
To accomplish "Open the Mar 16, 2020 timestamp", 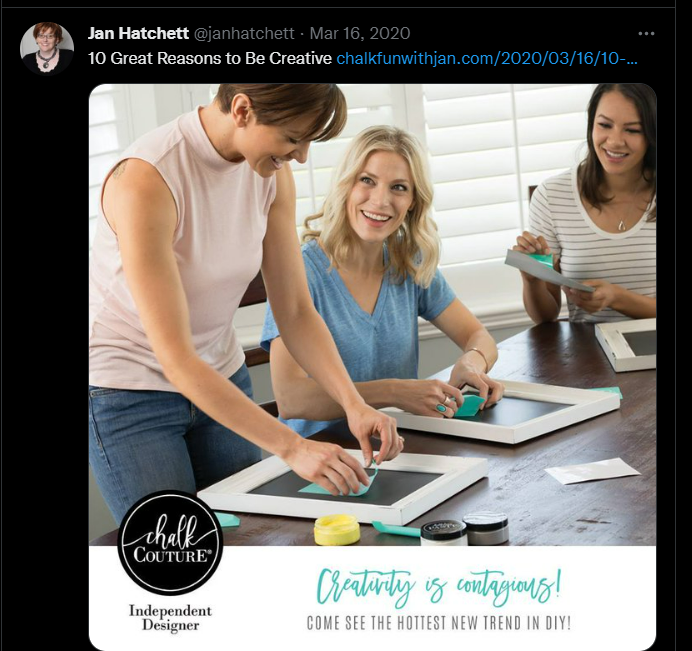I will [x=360, y=33].
